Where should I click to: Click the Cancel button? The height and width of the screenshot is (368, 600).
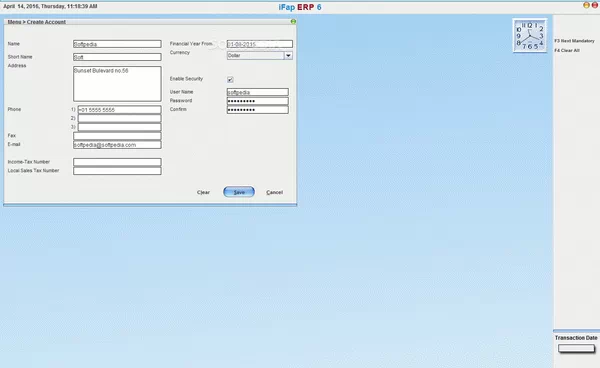274,192
